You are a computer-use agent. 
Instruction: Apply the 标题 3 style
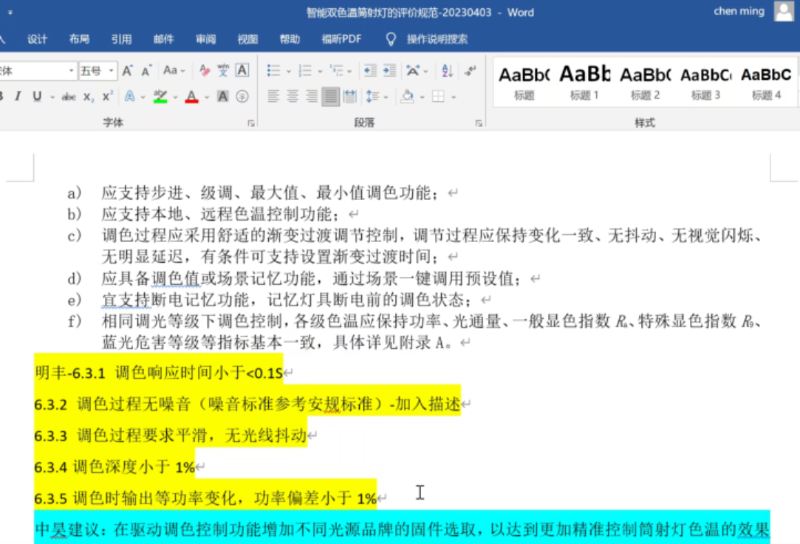click(705, 80)
